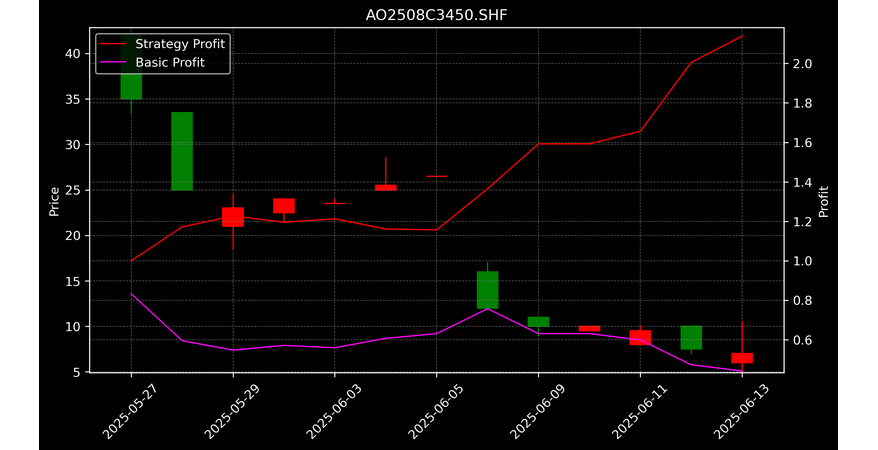Click the 1.8 tick on the Profit axis
The width and height of the screenshot is (878, 450).
[x=802, y=104]
